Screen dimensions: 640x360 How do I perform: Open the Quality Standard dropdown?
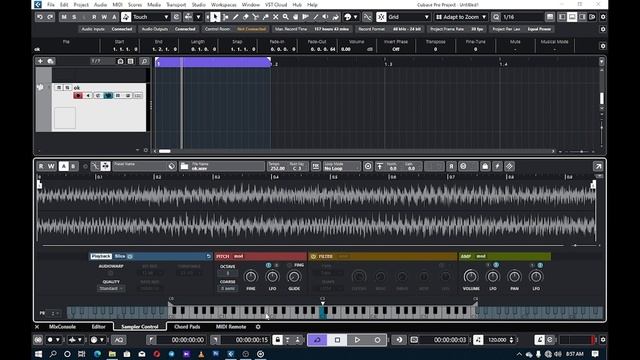[x=111, y=288]
